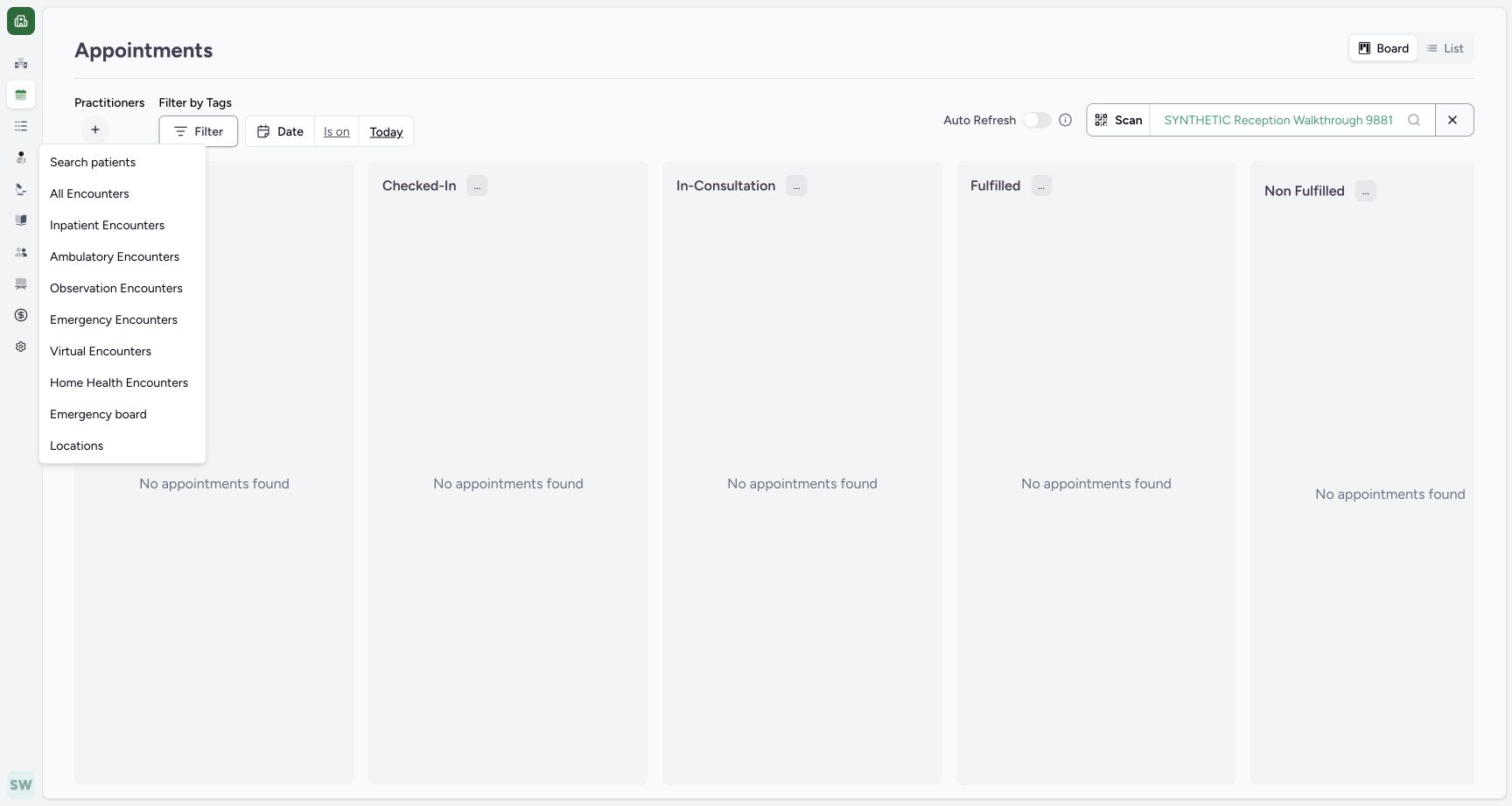Clear the scan field with X
The width and height of the screenshot is (1512, 806).
point(1452,120)
